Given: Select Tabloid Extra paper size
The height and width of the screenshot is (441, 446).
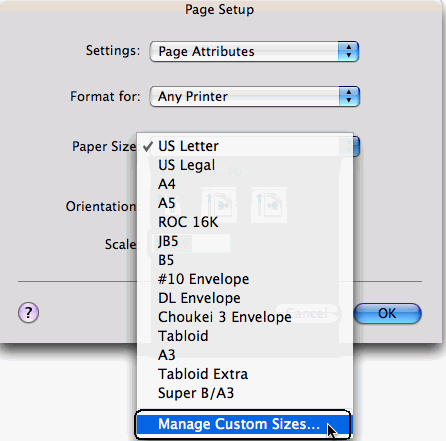Looking at the screenshot, I should tap(245, 374).
